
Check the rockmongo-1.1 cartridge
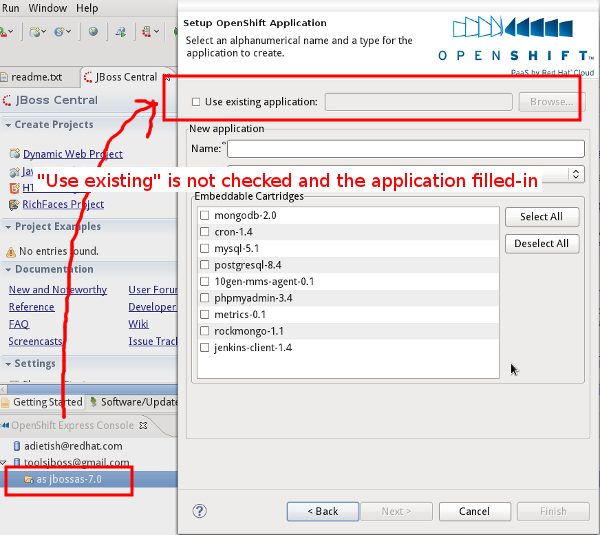tap(205, 331)
